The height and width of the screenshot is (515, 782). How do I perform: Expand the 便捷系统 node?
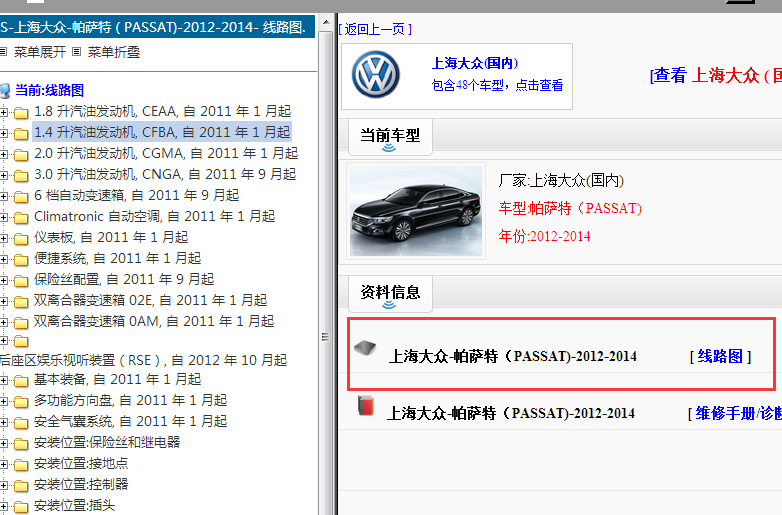coord(3,259)
